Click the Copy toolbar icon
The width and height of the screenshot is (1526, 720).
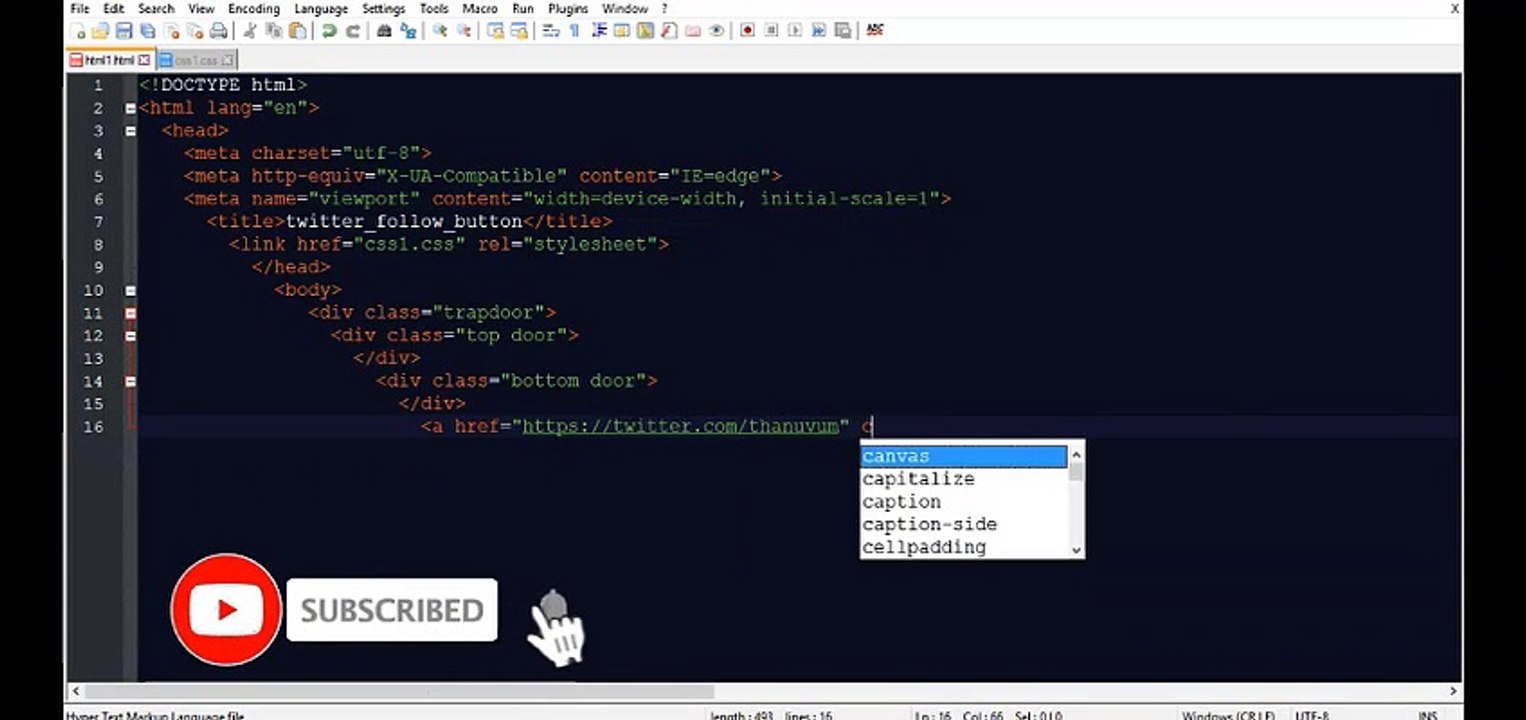[274, 31]
